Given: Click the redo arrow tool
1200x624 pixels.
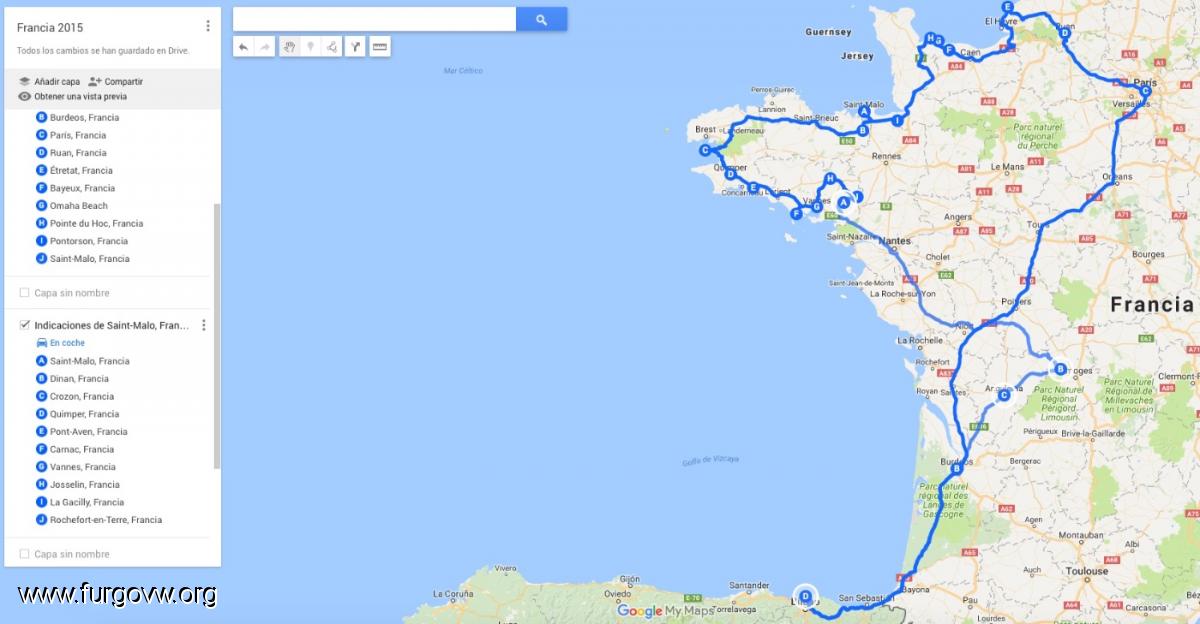Looking at the screenshot, I should tap(264, 46).
